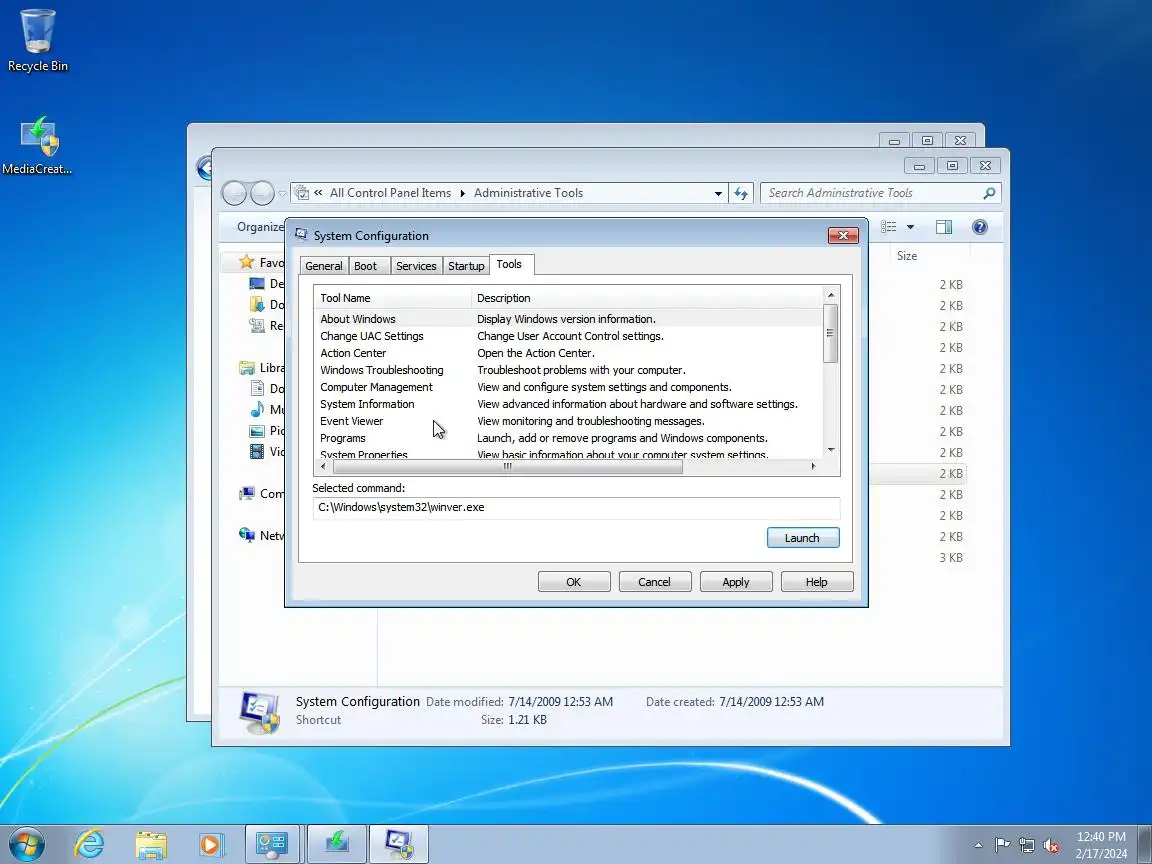The height and width of the screenshot is (864, 1152).
Task: Select Favorites star in navigation pane
Action: pyautogui.click(x=247, y=262)
